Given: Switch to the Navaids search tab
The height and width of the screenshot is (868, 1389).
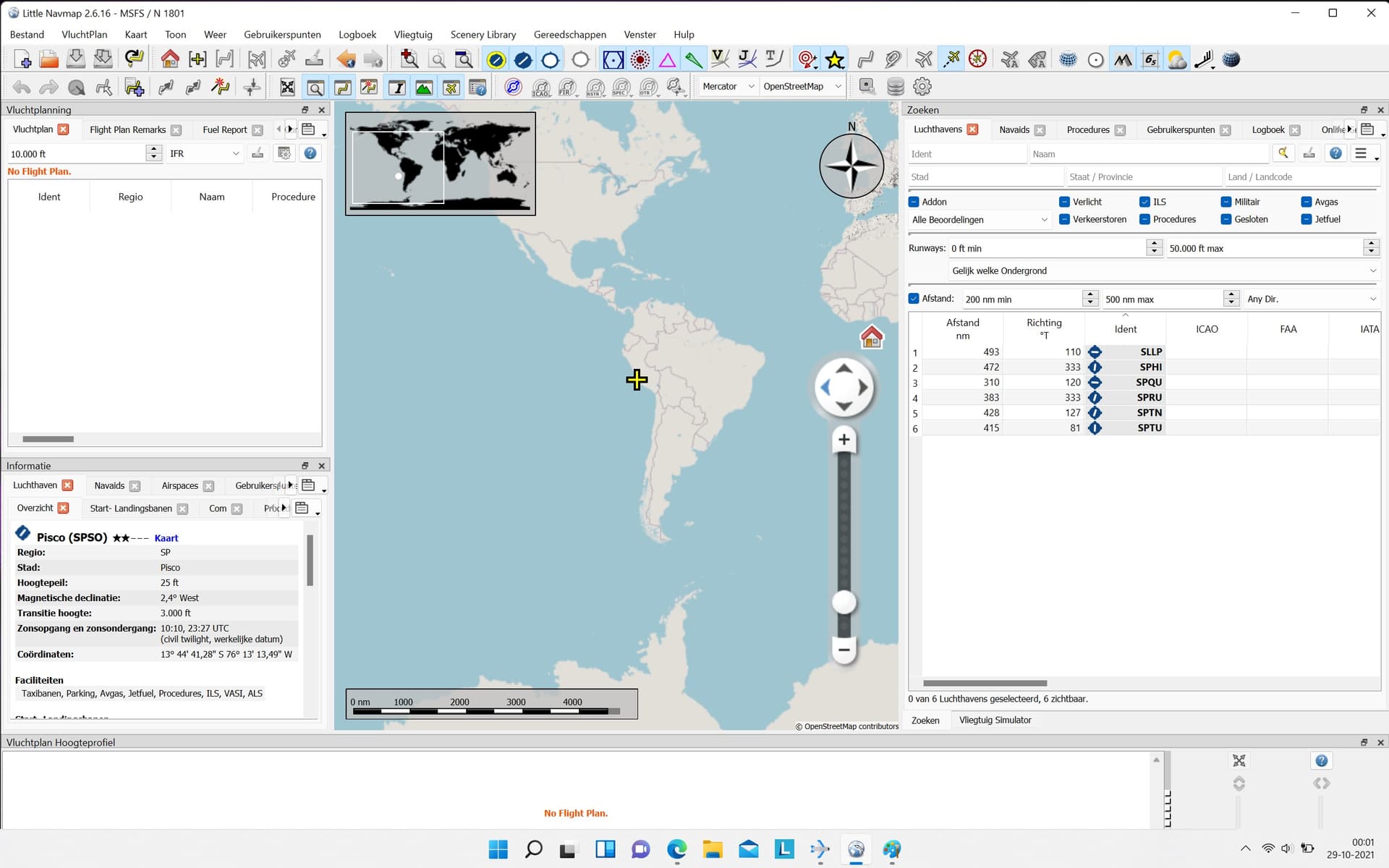Looking at the screenshot, I should click(x=1016, y=129).
